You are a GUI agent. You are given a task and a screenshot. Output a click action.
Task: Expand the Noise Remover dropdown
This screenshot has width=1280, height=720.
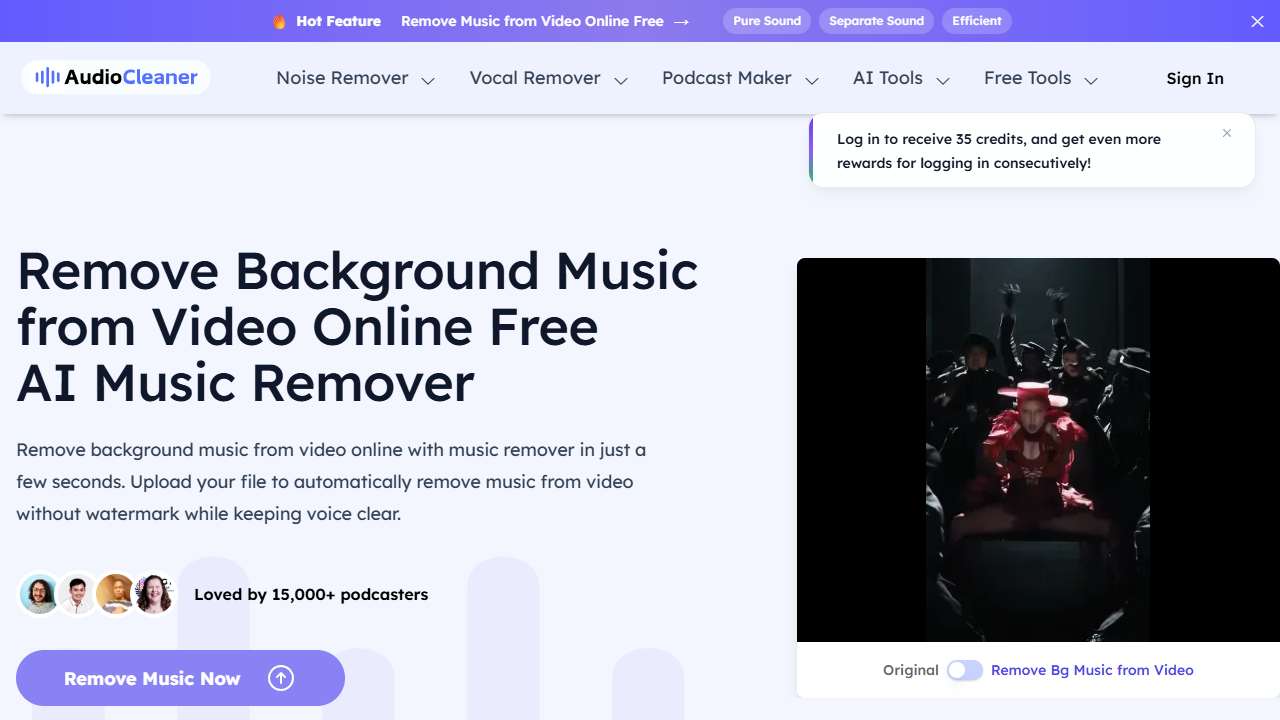tap(428, 78)
